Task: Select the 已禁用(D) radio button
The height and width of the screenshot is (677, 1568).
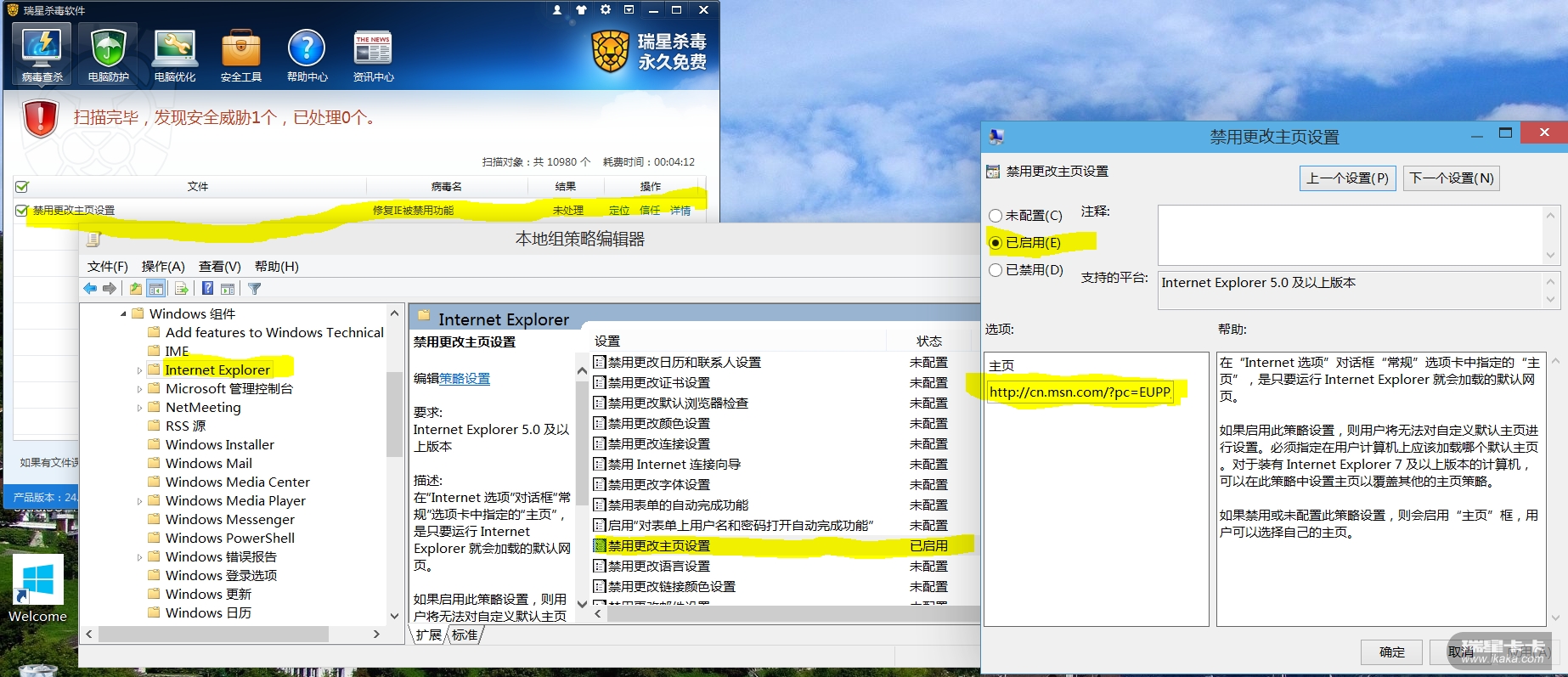Action: tap(996, 270)
